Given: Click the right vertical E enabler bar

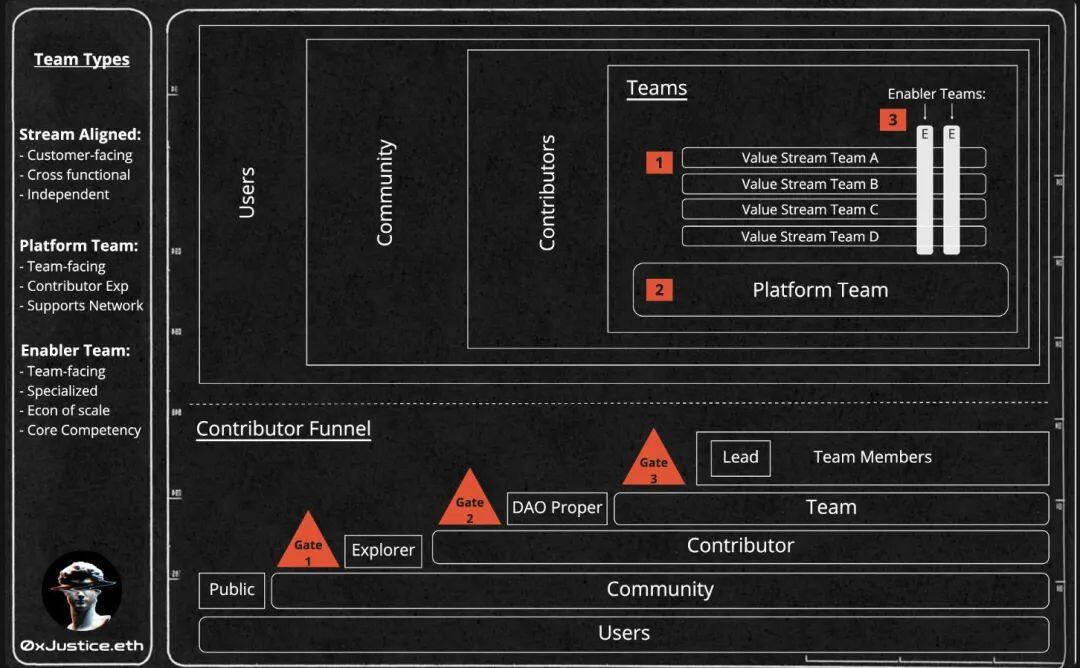Looking at the screenshot, I should (x=951, y=190).
